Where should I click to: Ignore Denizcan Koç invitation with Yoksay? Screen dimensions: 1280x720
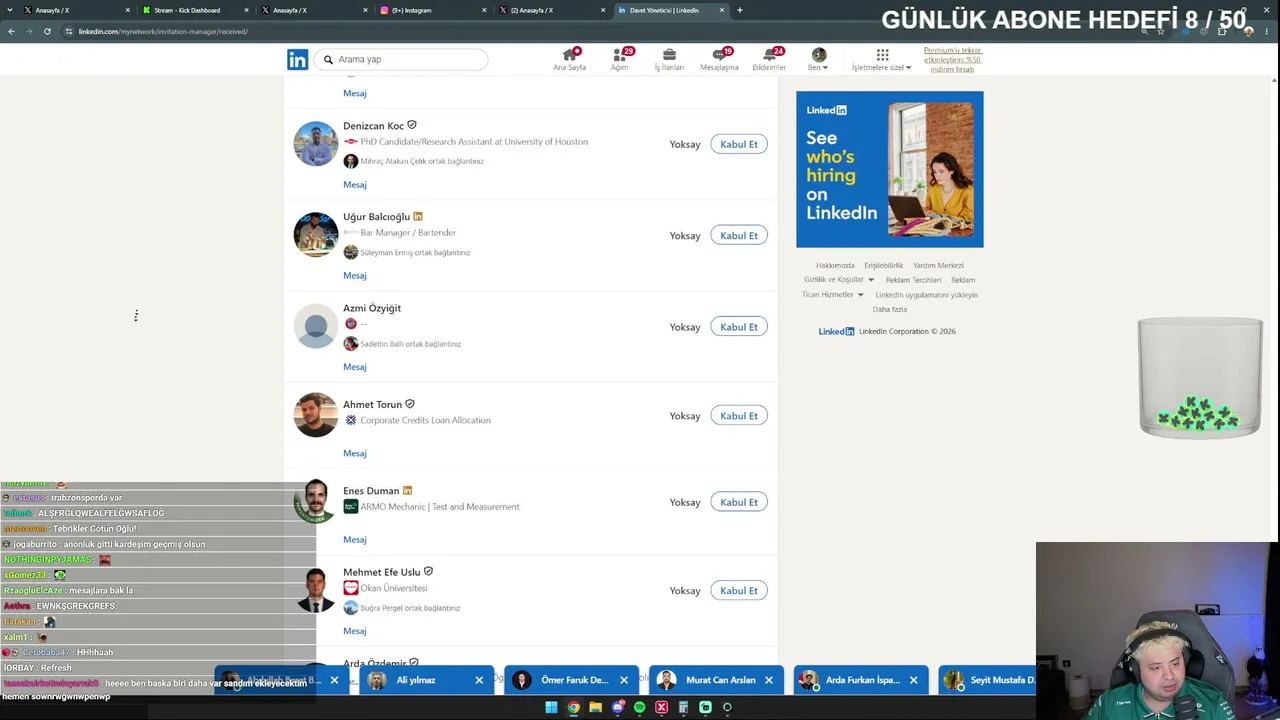[685, 144]
